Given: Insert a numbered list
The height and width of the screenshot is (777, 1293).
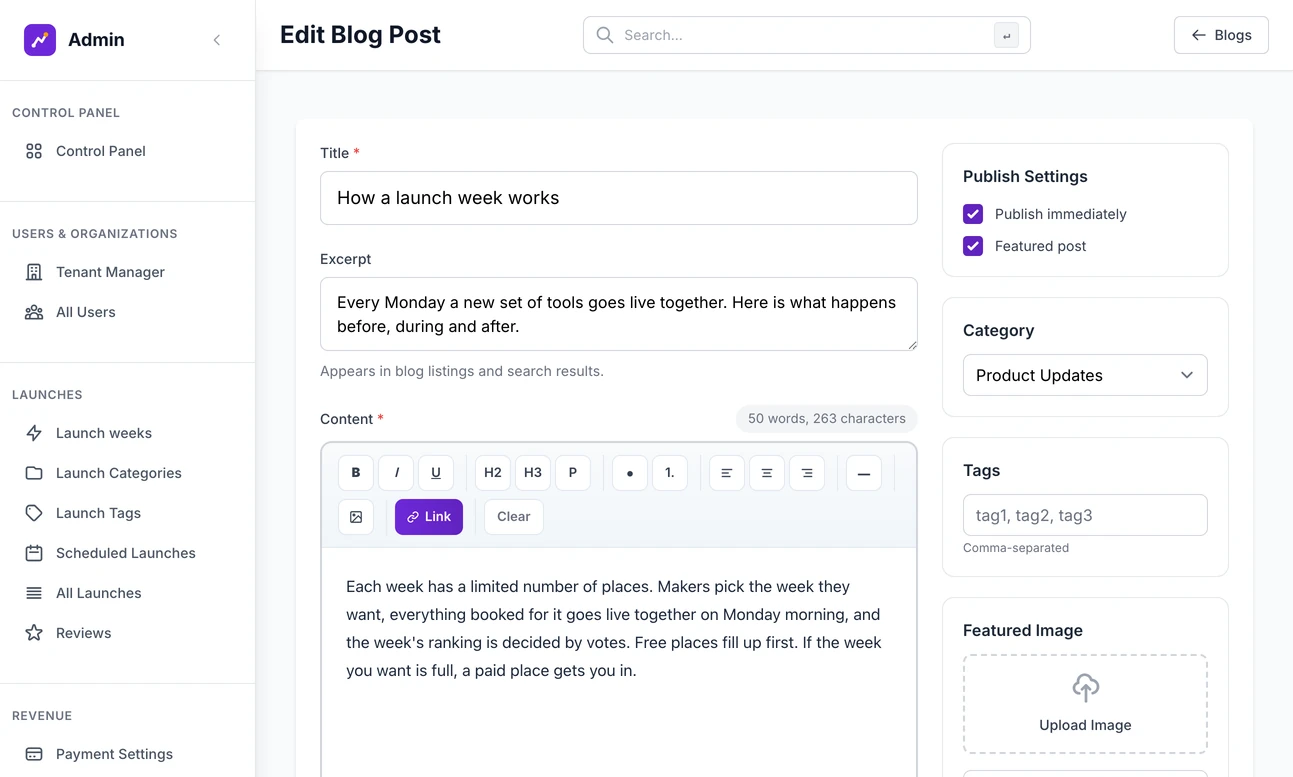Looking at the screenshot, I should (x=670, y=473).
